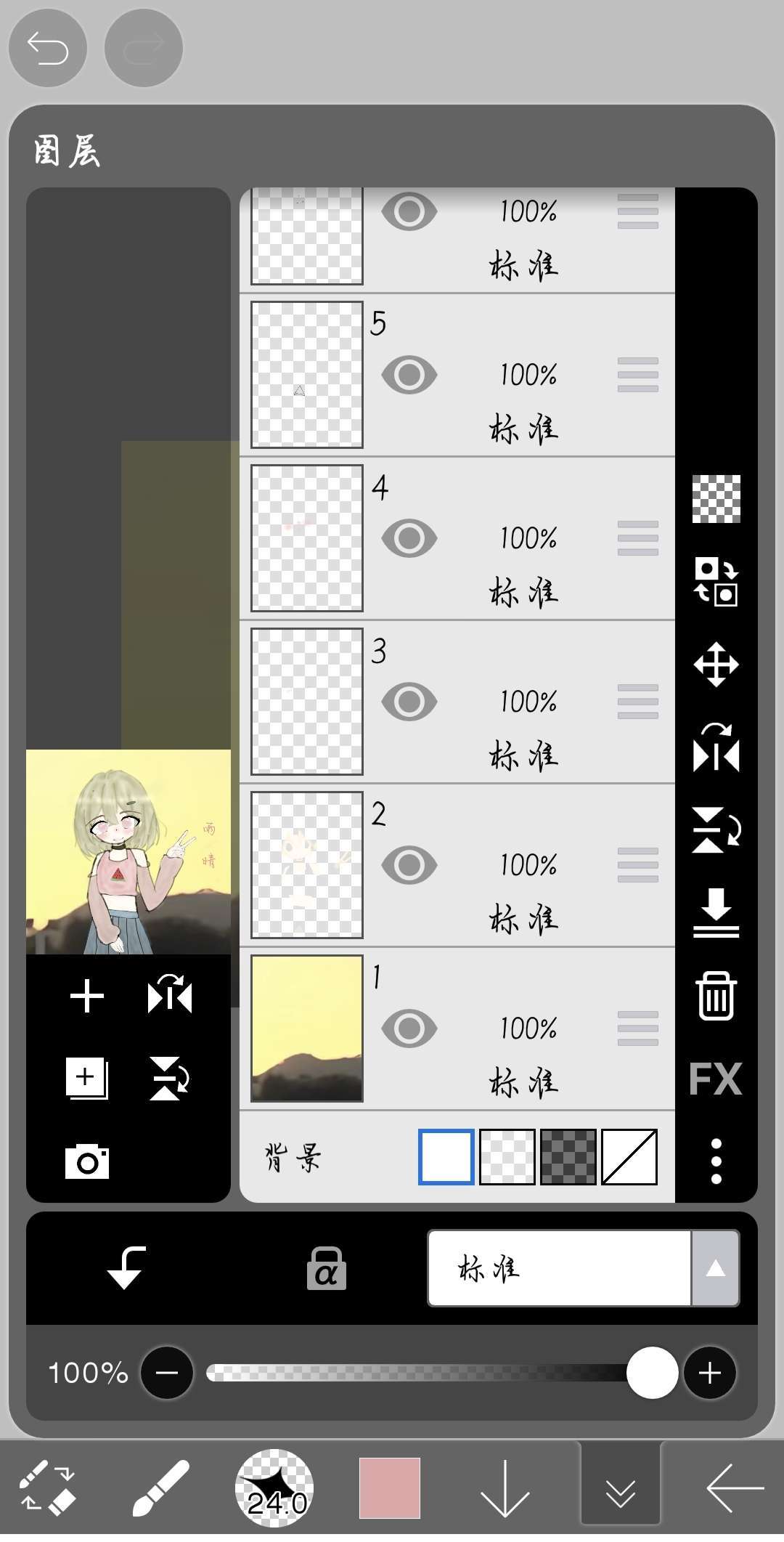Image resolution: width=784 pixels, height=1542 pixels.
Task: Open the FX filter effects
Action: coord(716,1079)
